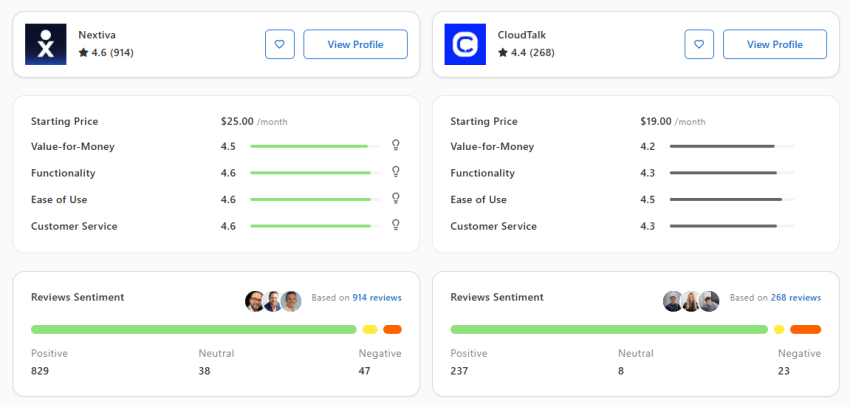The image size is (850, 407).
Task: Click Nextiva's Value-for-Money rating bar
Action: (315, 146)
